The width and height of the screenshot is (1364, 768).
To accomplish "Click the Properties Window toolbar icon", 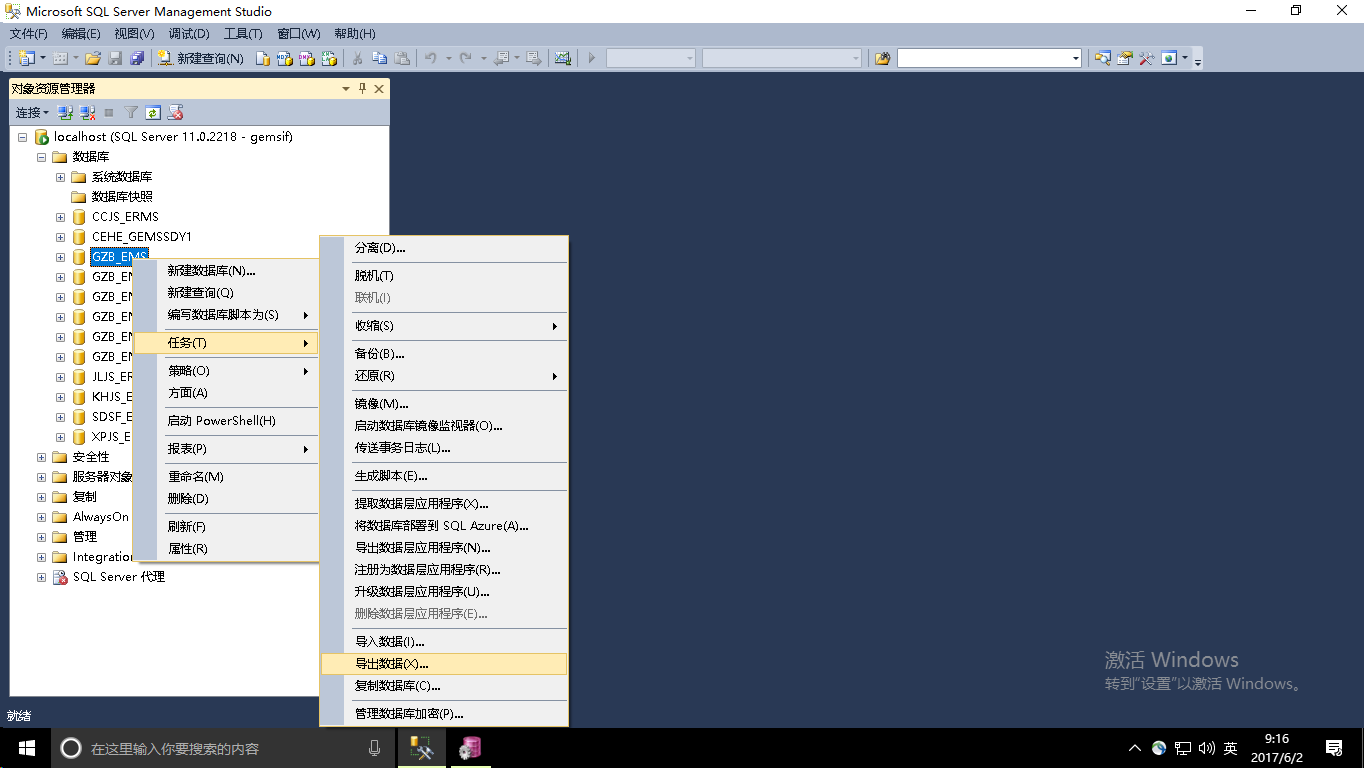I will pos(1125,58).
